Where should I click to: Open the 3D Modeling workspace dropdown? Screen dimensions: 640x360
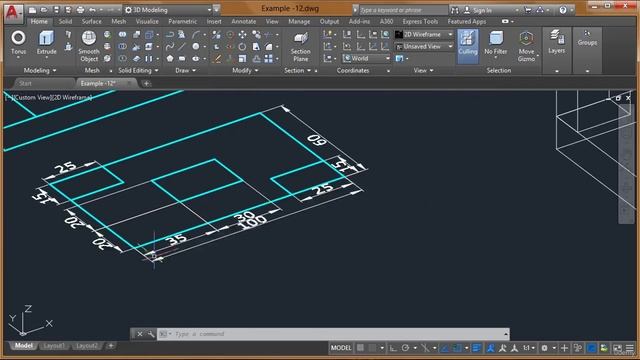click(x=169, y=10)
